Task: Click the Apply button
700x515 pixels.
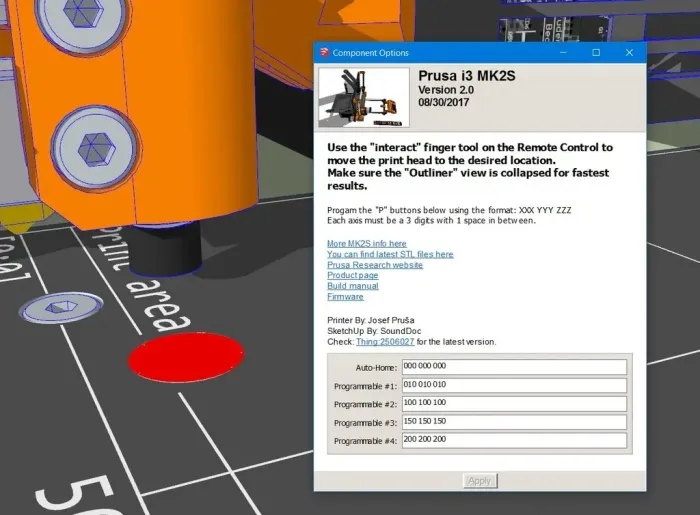Action: pyautogui.click(x=480, y=481)
